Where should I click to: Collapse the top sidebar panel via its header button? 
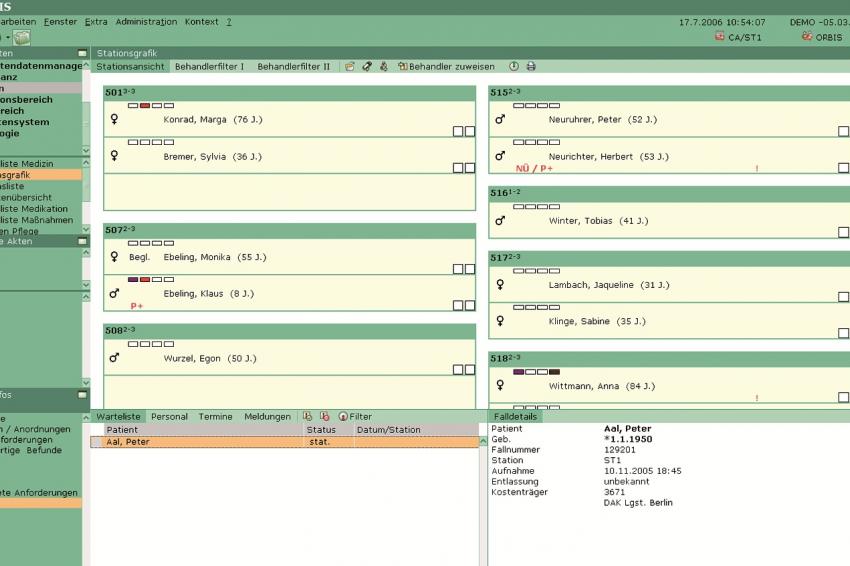click(82, 53)
